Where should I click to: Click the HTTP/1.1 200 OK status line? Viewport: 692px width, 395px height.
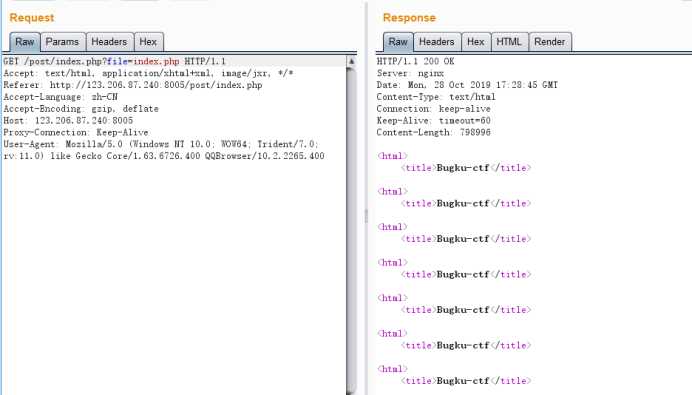[415, 61]
